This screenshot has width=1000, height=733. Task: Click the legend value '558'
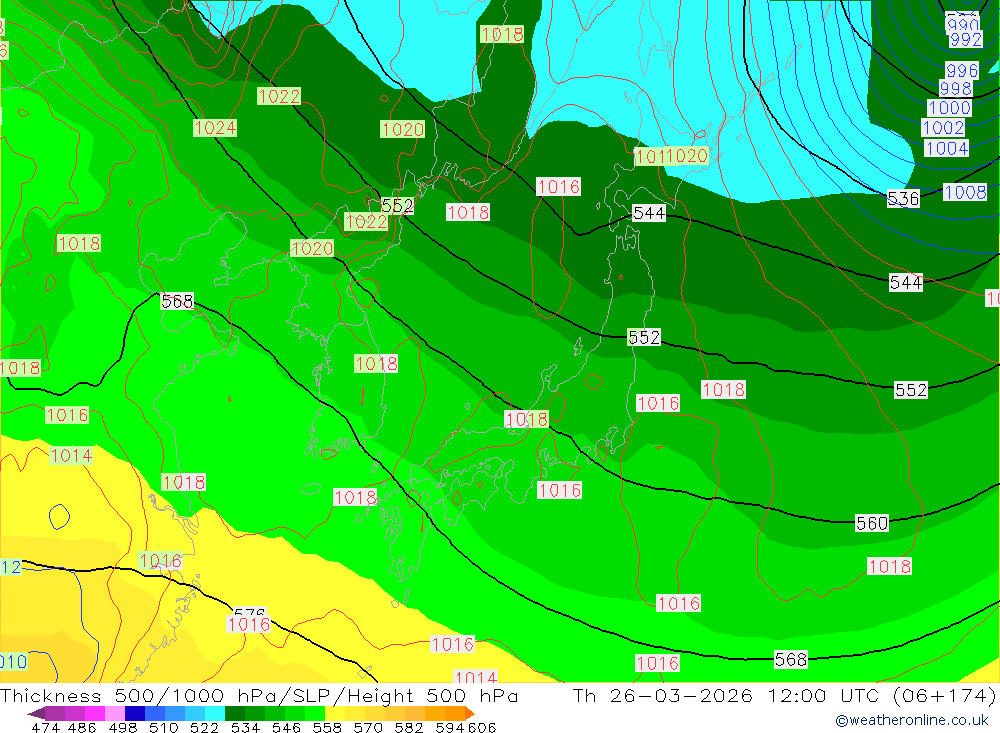327,727
